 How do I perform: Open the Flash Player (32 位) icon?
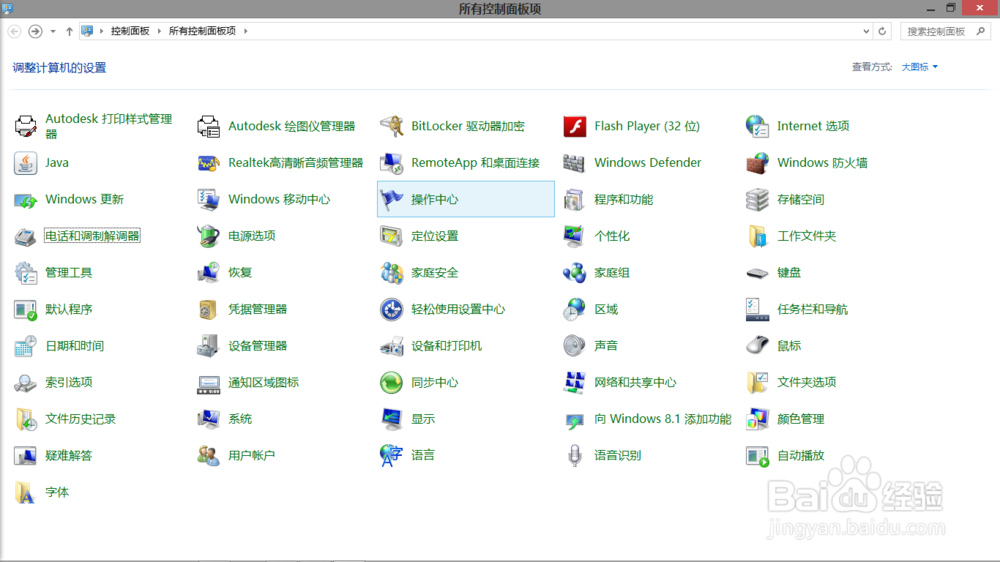(575, 126)
